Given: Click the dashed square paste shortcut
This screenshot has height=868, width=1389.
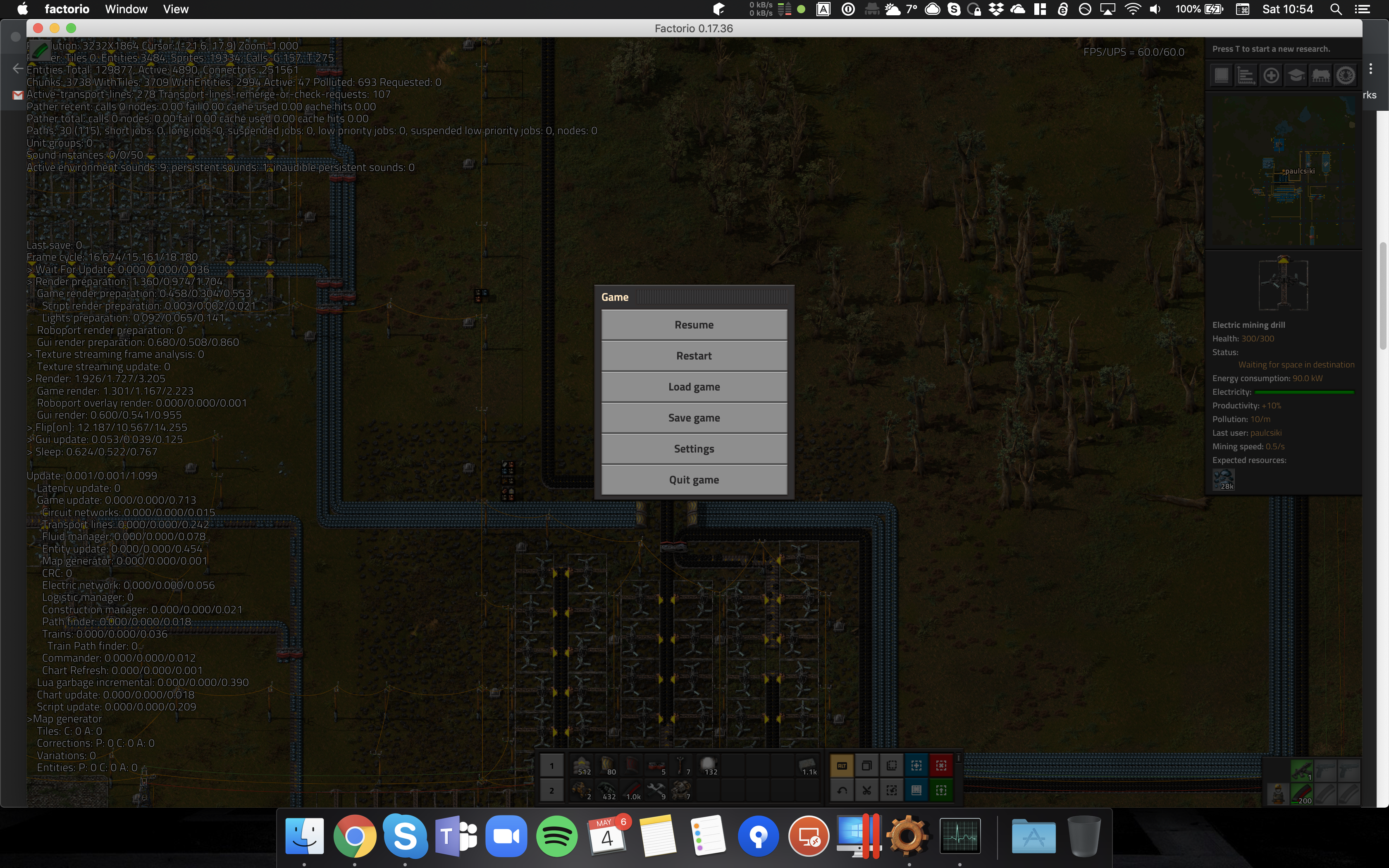Looking at the screenshot, I should pyautogui.click(x=891, y=790).
